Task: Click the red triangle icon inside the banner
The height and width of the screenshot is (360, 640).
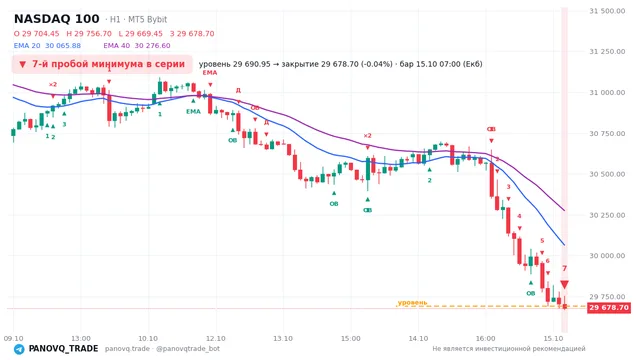Action: (x=23, y=64)
